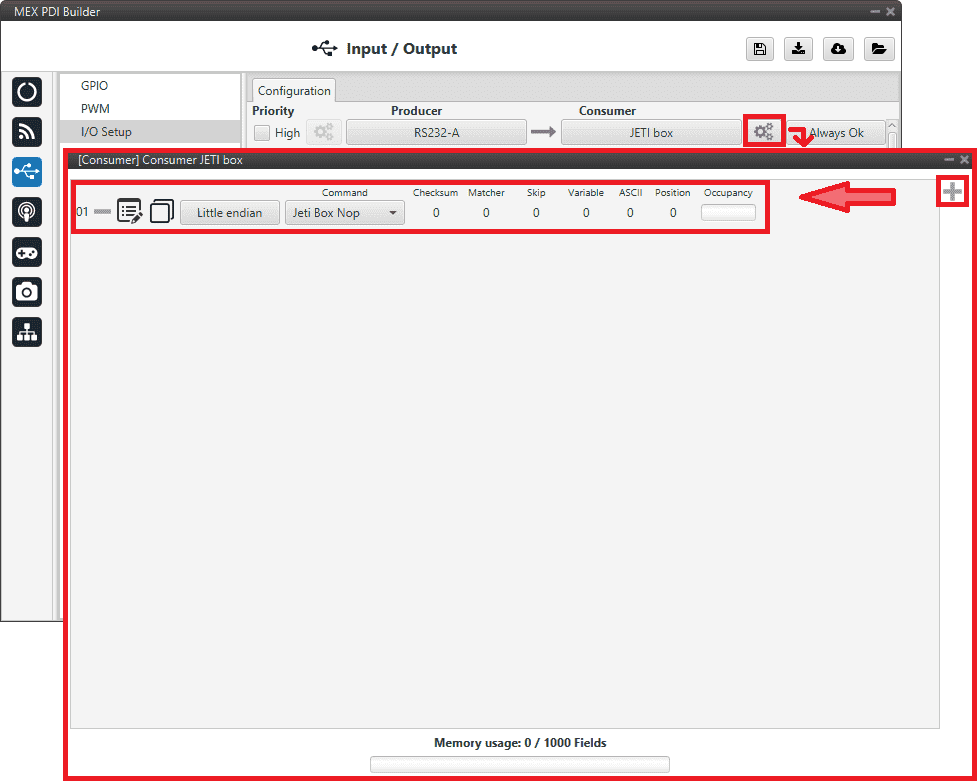Viewport: 977px width, 782px height.
Task: Add a new message with plus icon
Action: (x=951, y=191)
